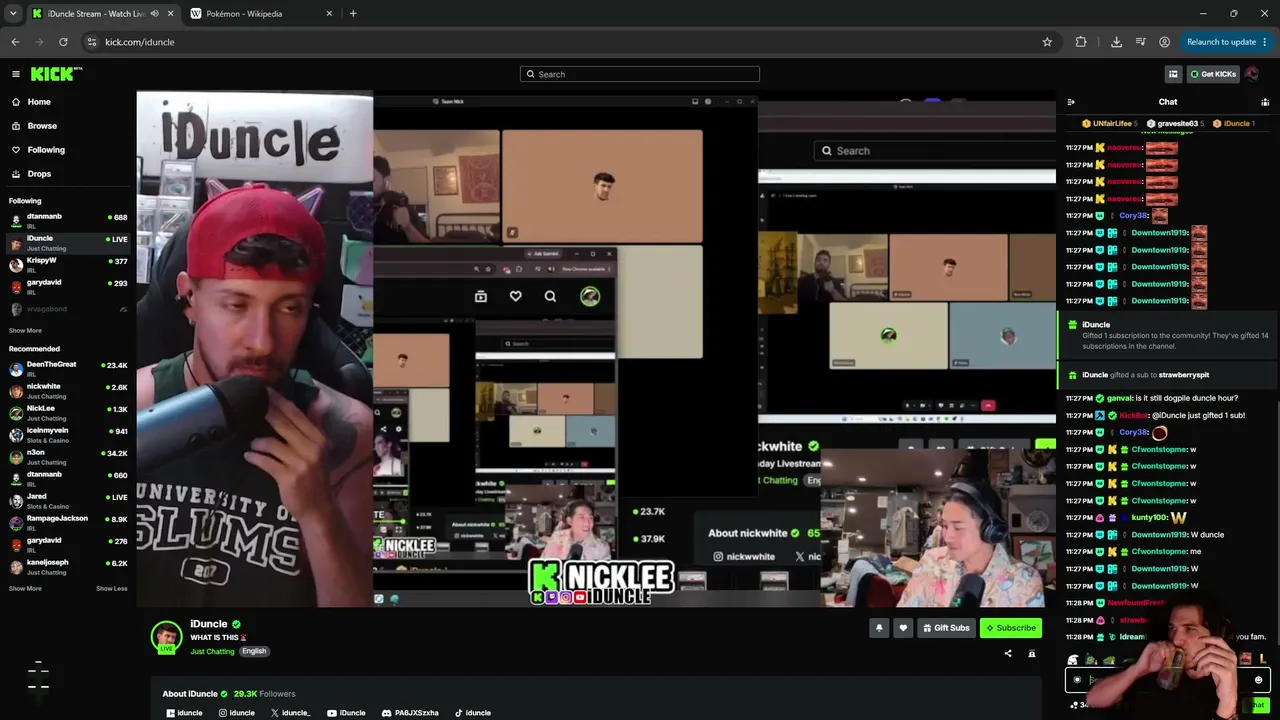Open iDuncle's YouTube link
The width and height of the screenshot is (1280, 720).
click(346, 713)
